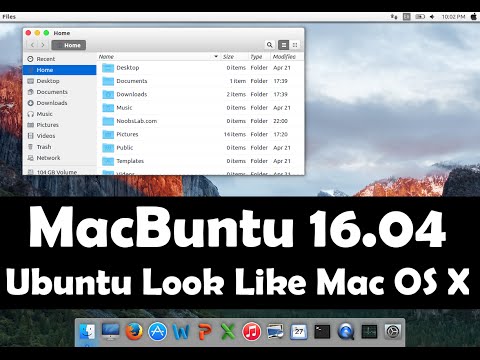Launch Firefox from the dock
The image size is (480, 360).
[x=134, y=332]
